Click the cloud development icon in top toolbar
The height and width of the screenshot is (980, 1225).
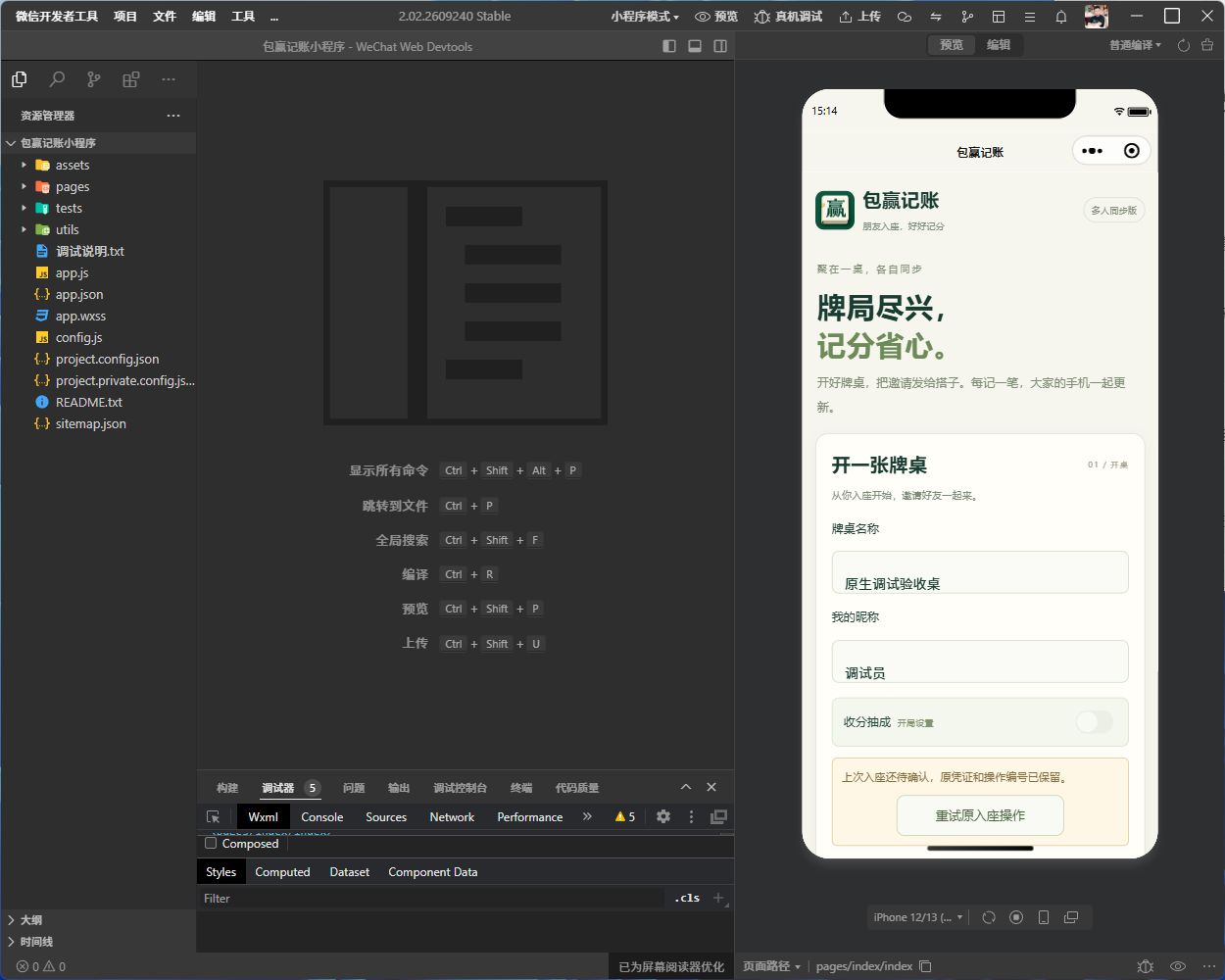click(905, 17)
